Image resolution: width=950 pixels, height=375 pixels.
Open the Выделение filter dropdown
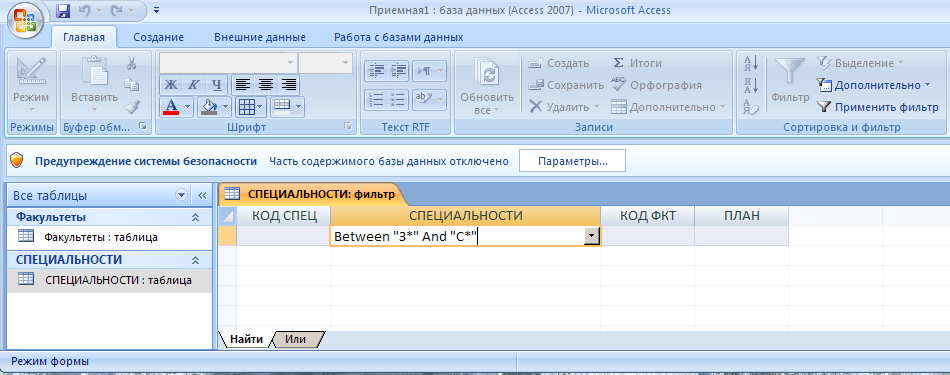coord(859,63)
